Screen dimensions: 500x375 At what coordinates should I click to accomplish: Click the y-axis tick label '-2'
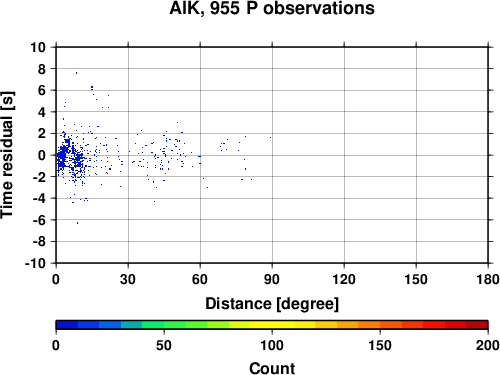tap(39, 177)
